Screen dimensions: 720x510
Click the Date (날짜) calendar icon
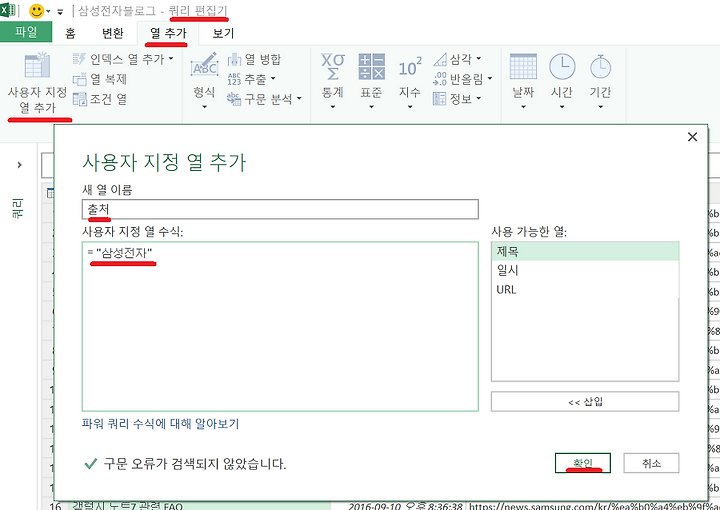(x=523, y=67)
